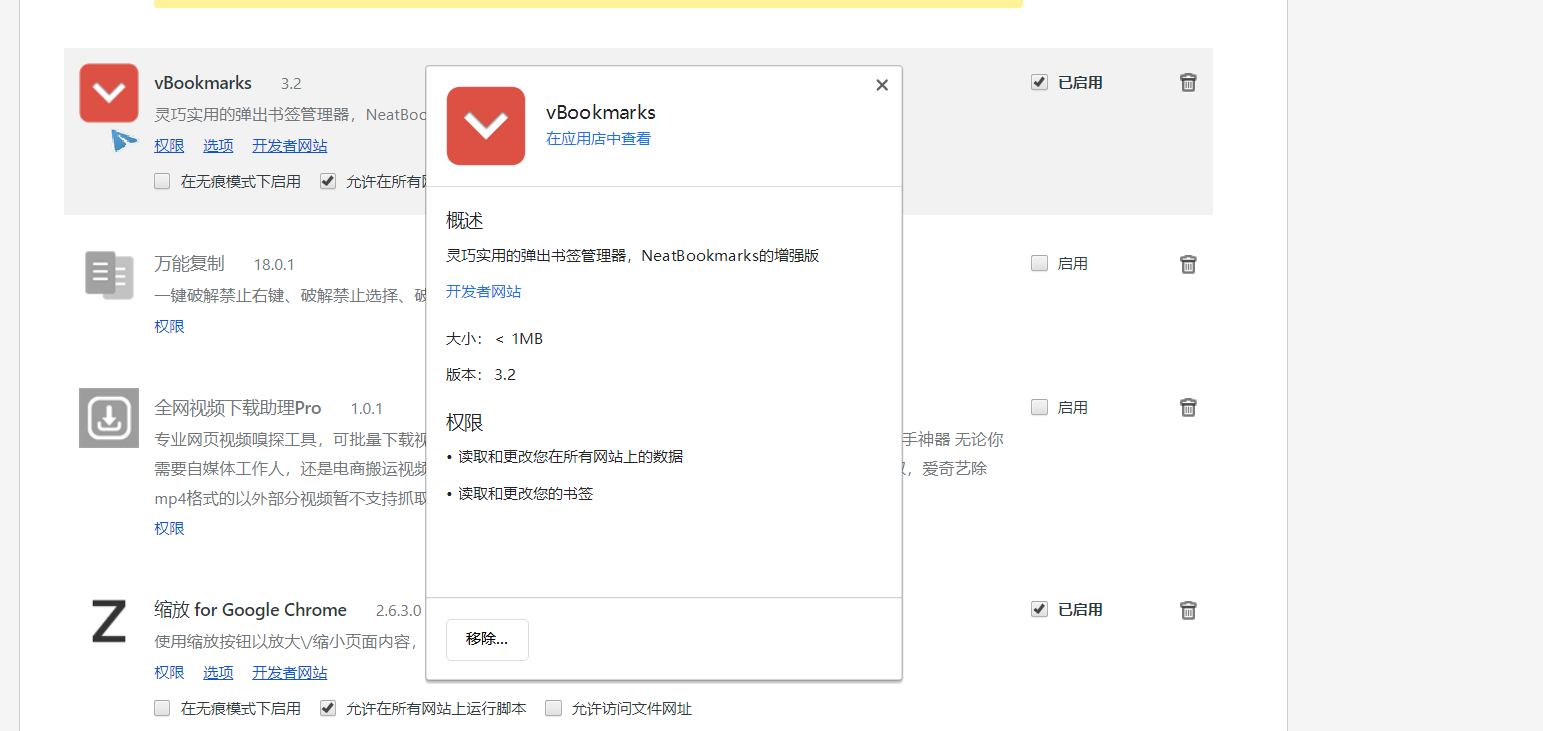The width and height of the screenshot is (1543, 731).
Task: Click dialog description mentioning NeatBookmarks的增强版
Action: coord(633,256)
